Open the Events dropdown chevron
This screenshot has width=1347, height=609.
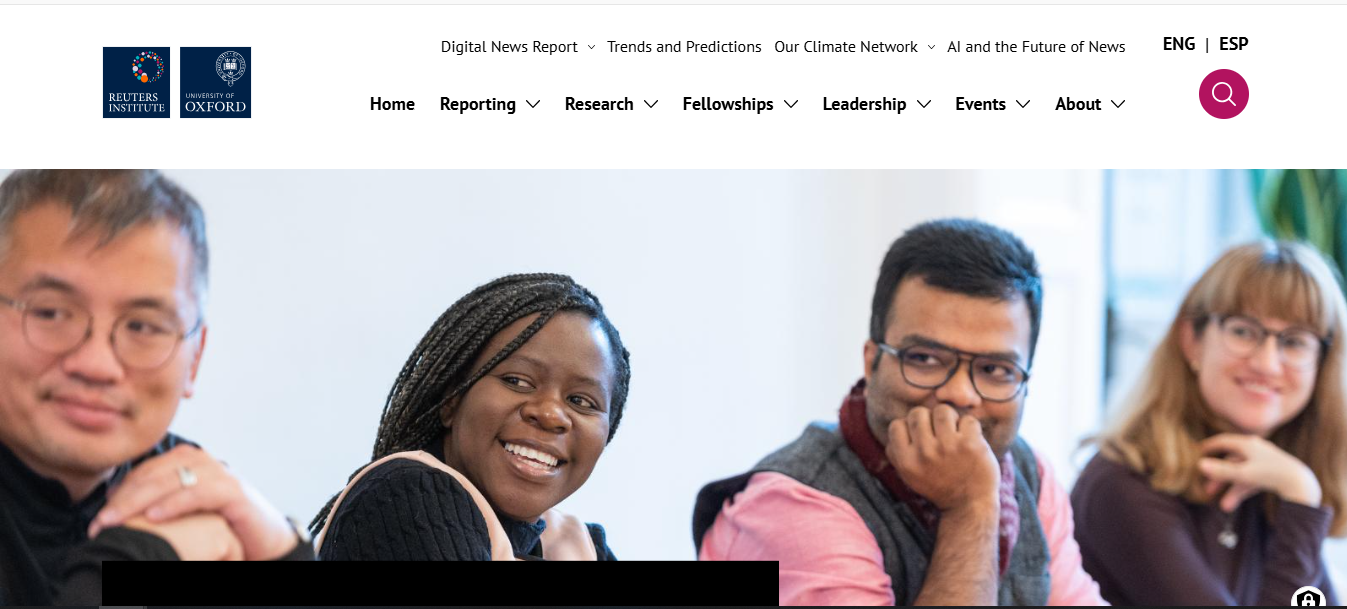point(1023,104)
